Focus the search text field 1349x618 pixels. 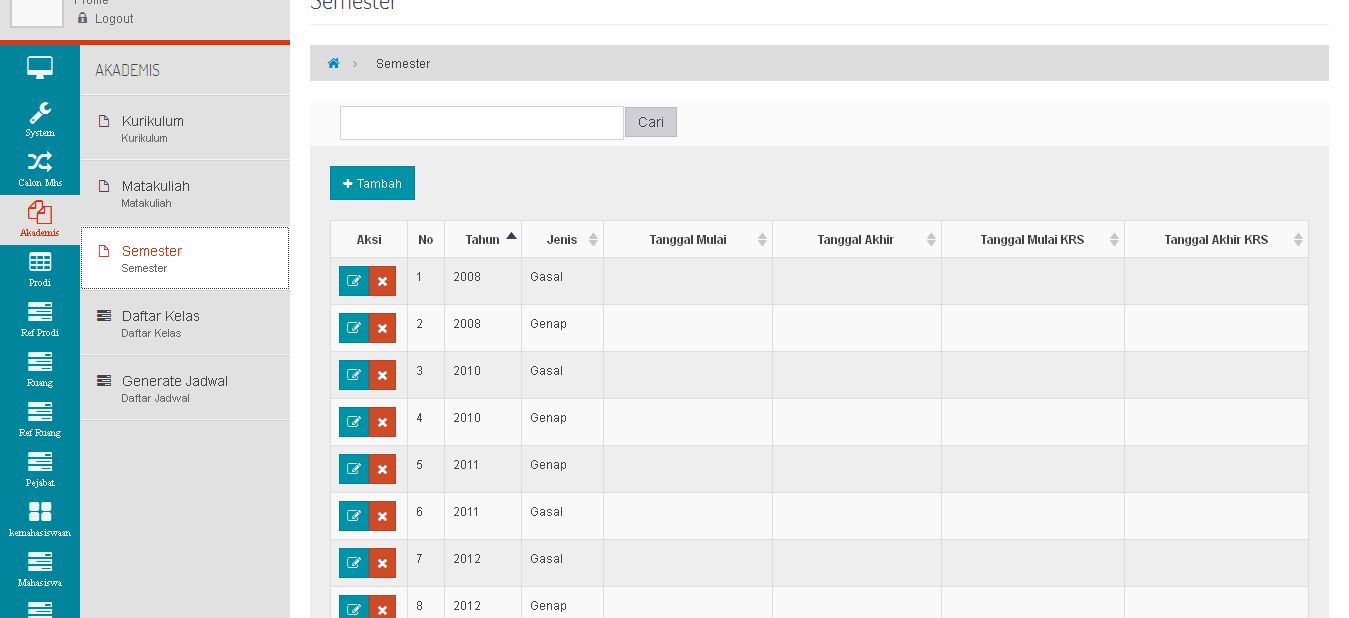481,122
